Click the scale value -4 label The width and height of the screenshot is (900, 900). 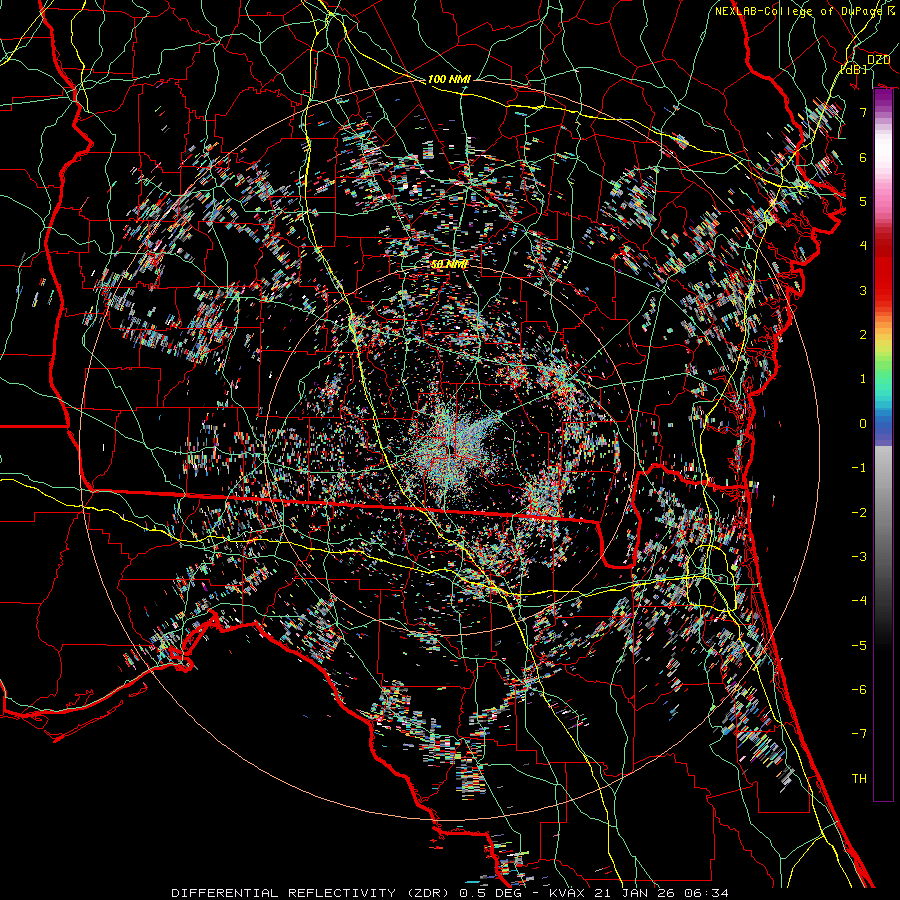(x=859, y=600)
